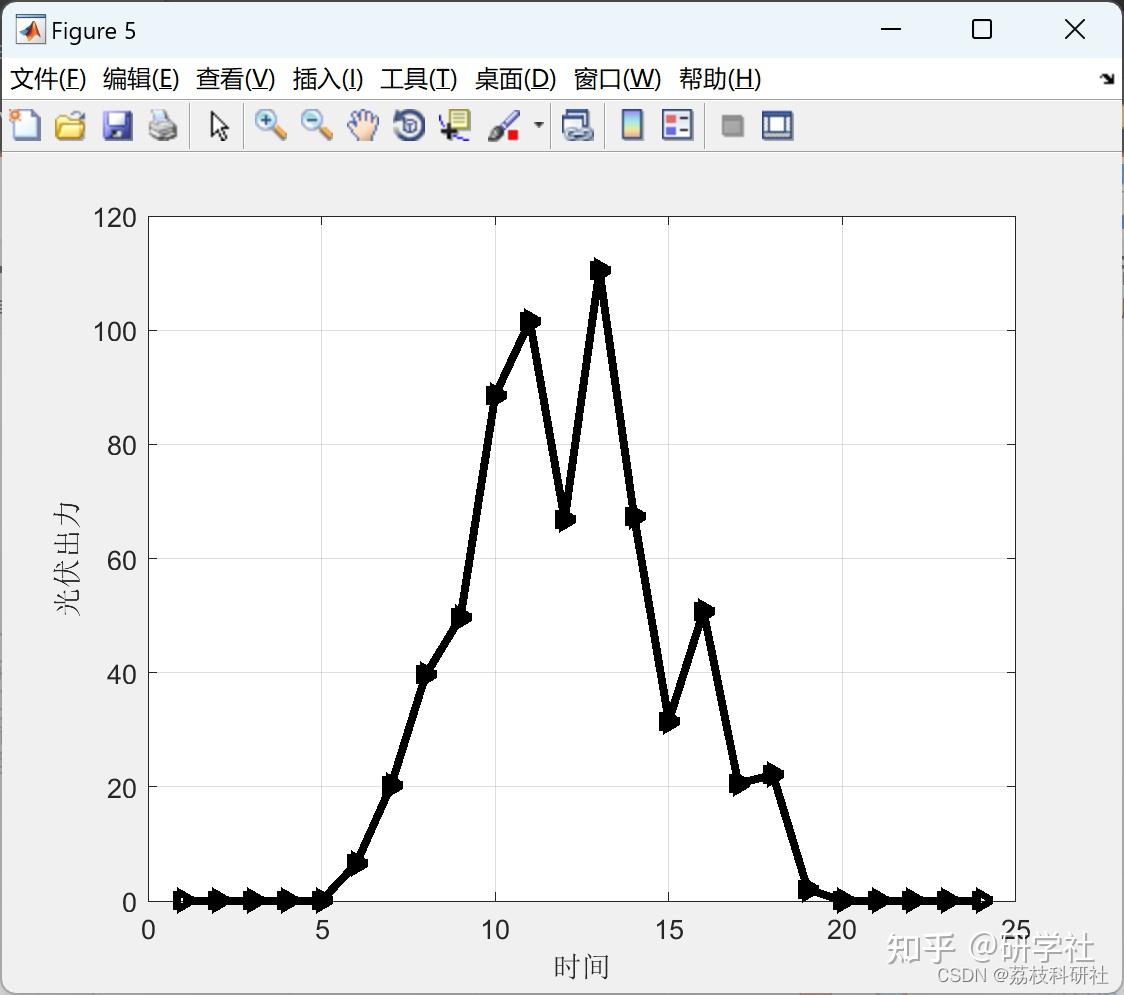Enable the Data Cursor mode
This screenshot has width=1124, height=995.
(454, 125)
